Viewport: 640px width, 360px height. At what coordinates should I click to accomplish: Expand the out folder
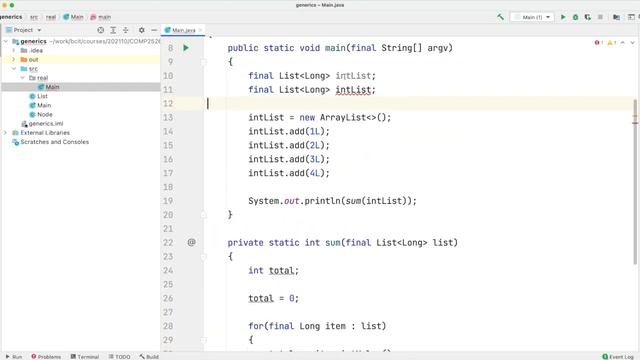click(x=14, y=60)
